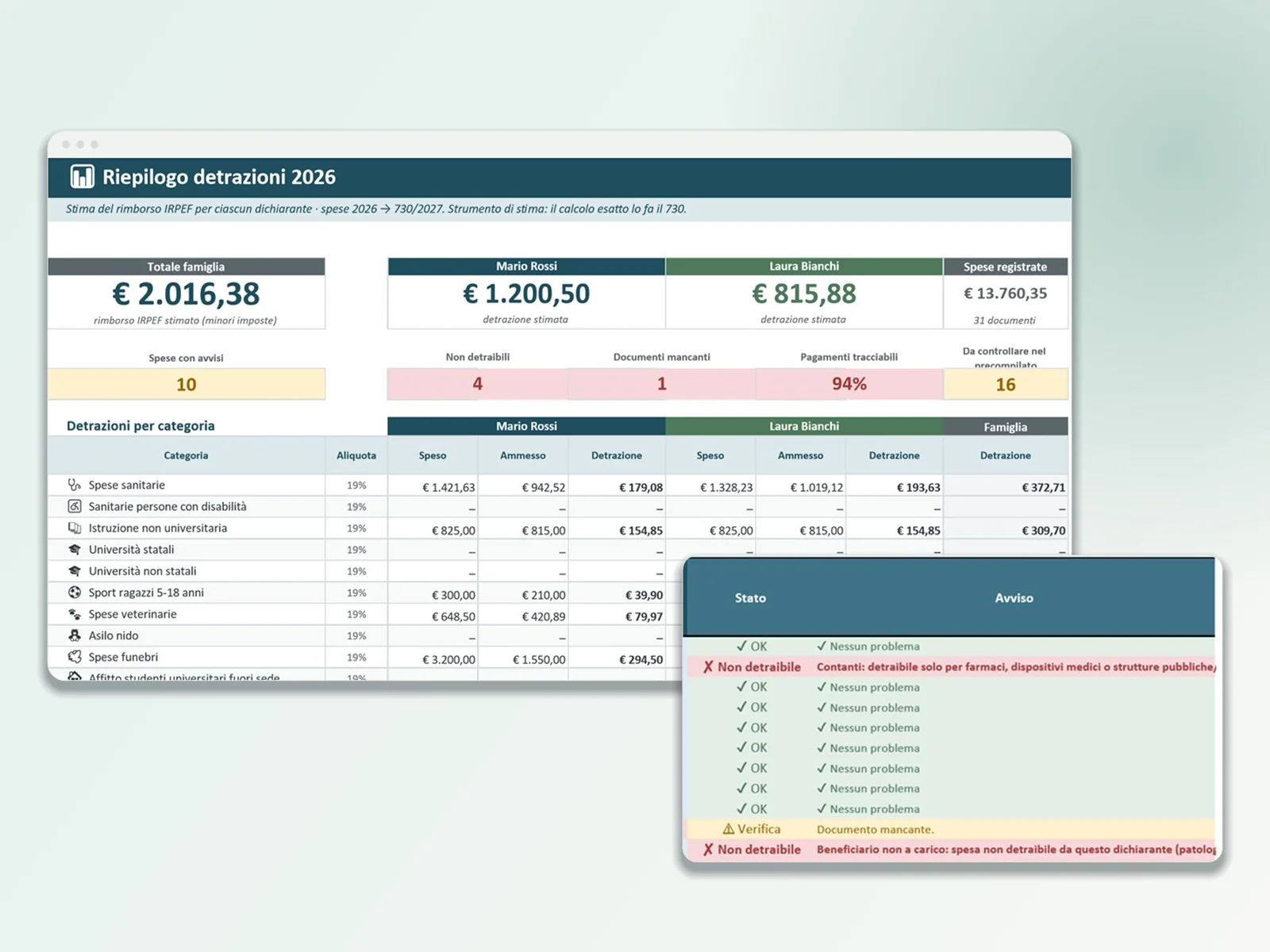Click the warning triangle icon next to Verifica

[x=728, y=829]
